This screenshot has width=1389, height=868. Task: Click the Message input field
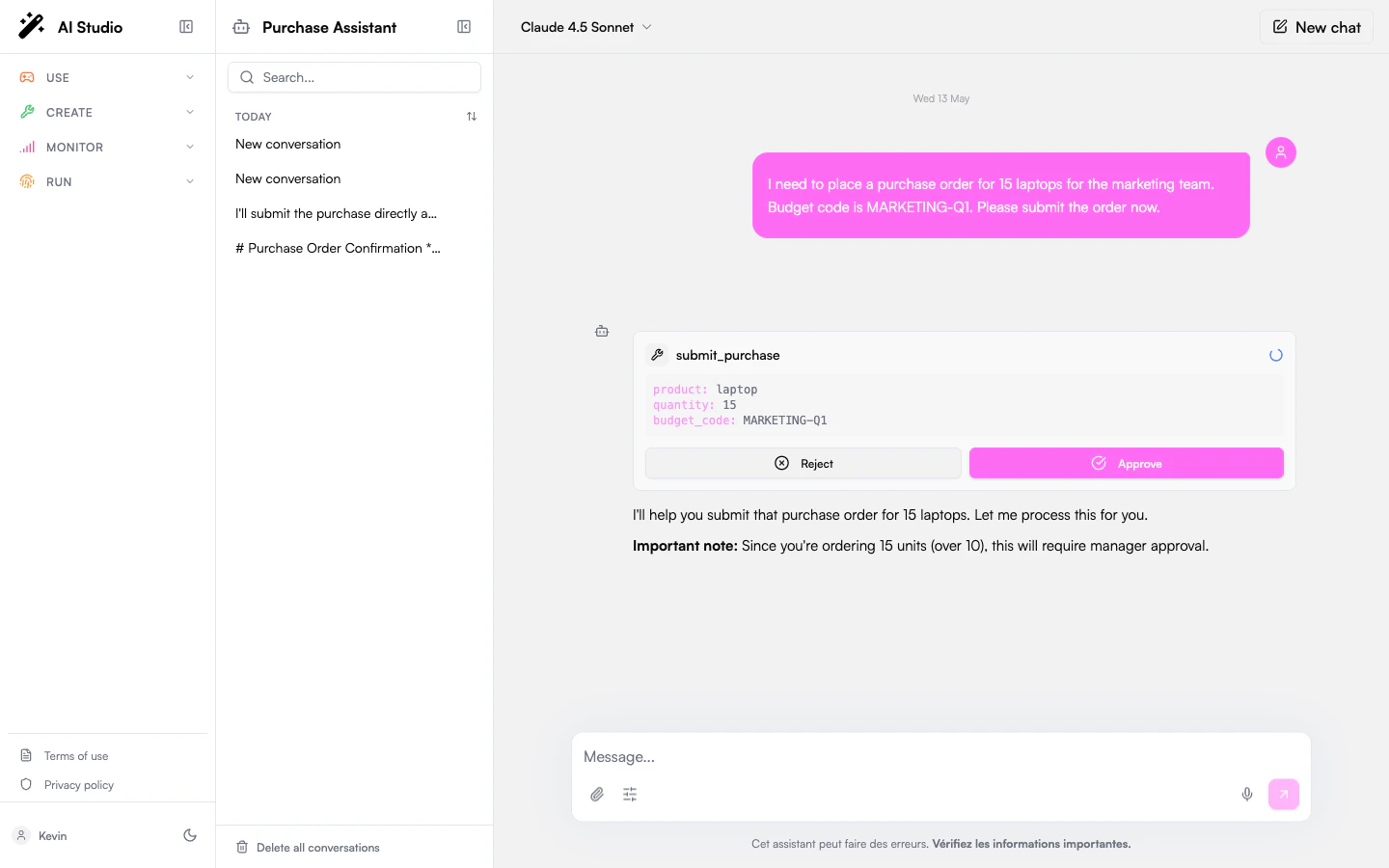940,757
